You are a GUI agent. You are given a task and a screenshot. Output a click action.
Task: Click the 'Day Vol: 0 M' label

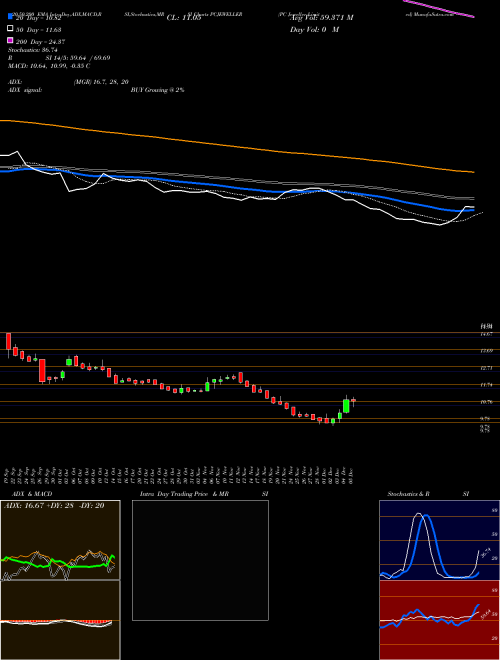tap(314, 29)
